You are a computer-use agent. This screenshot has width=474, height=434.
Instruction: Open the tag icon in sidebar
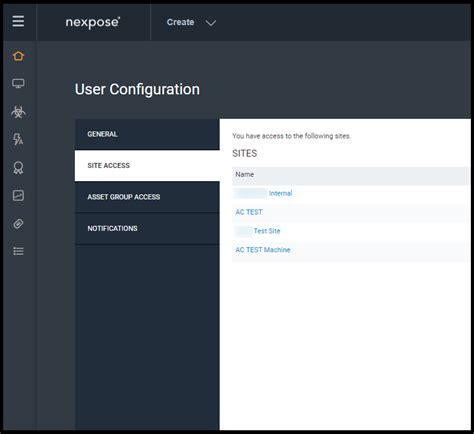click(x=18, y=224)
